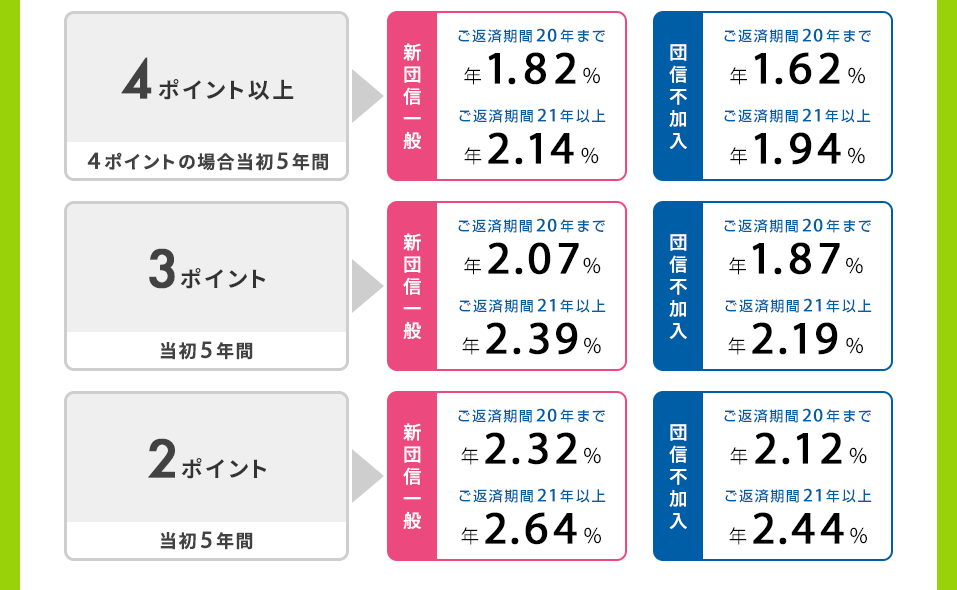Screen dimensions: 957x590
Task: Select the 3ポイント box
Action: point(206,286)
